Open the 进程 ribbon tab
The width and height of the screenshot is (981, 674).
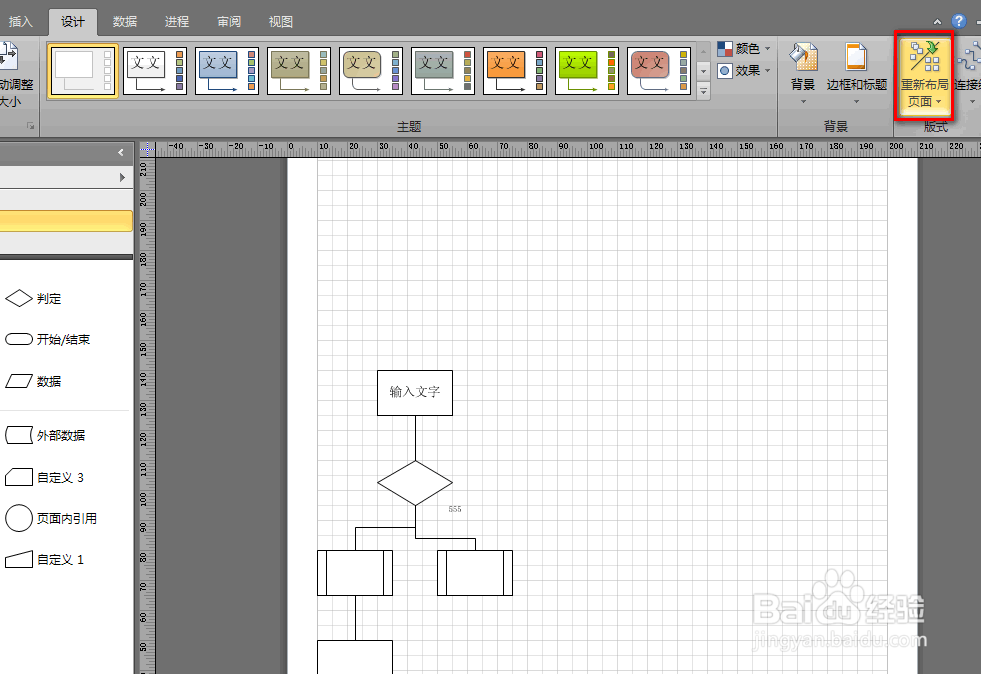[x=176, y=22]
